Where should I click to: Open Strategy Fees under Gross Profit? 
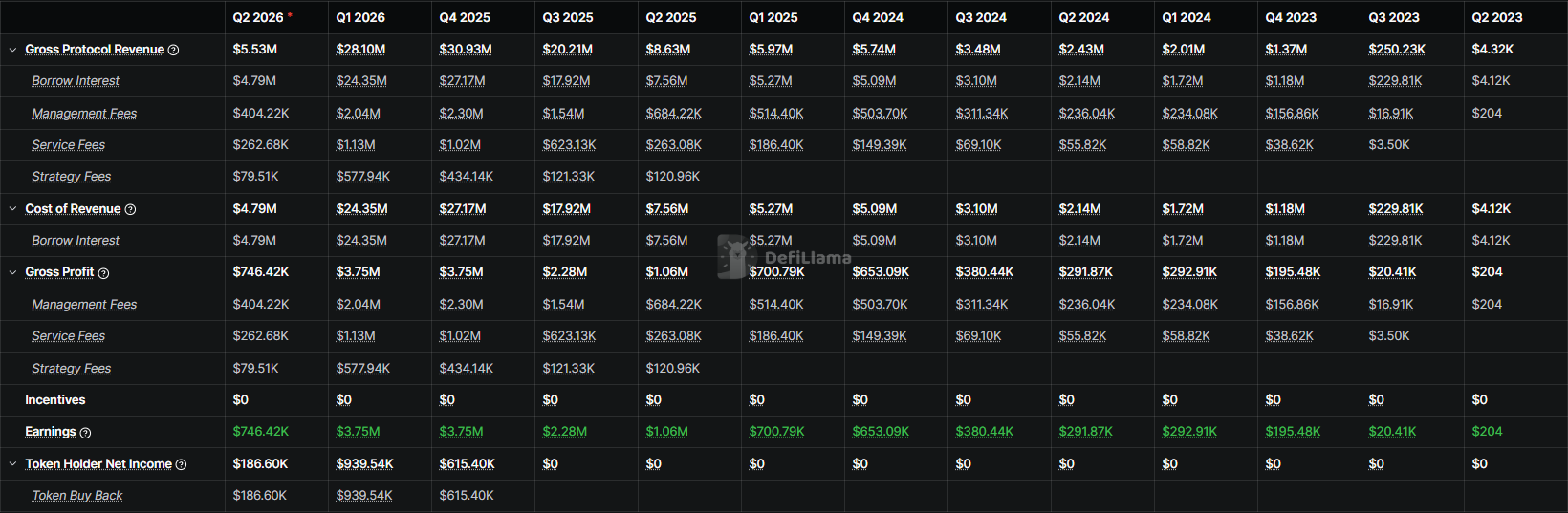coord(72,369)
